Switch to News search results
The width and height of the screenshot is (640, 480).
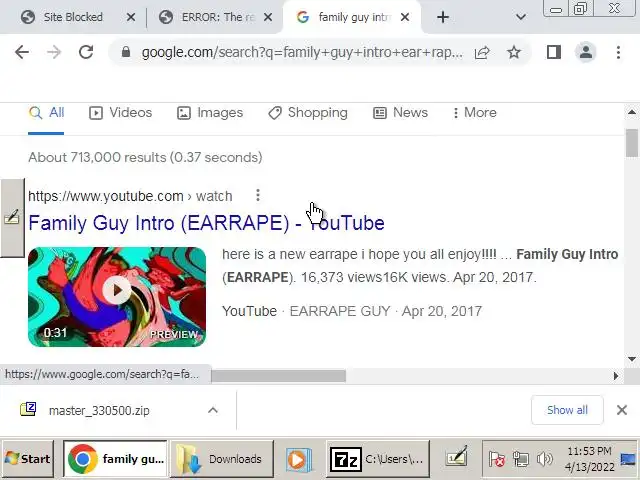click(400, 113)
